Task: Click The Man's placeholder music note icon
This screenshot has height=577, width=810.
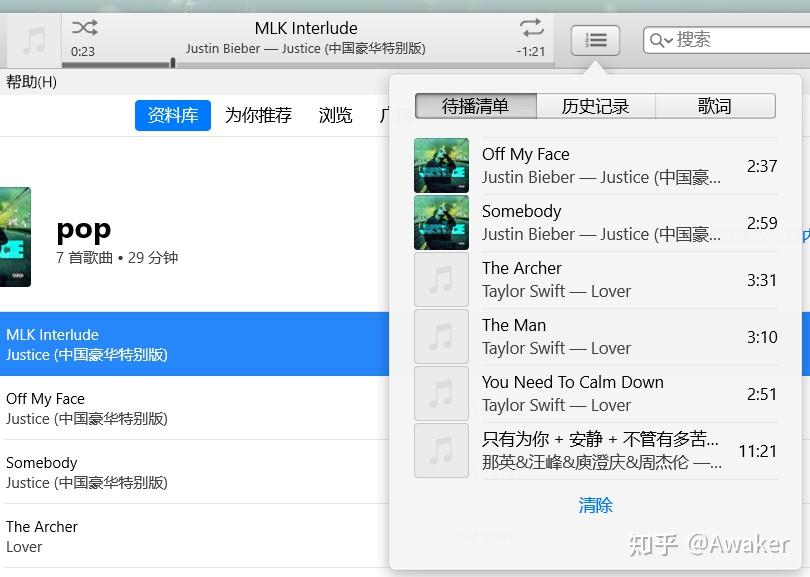Action: 441,336
